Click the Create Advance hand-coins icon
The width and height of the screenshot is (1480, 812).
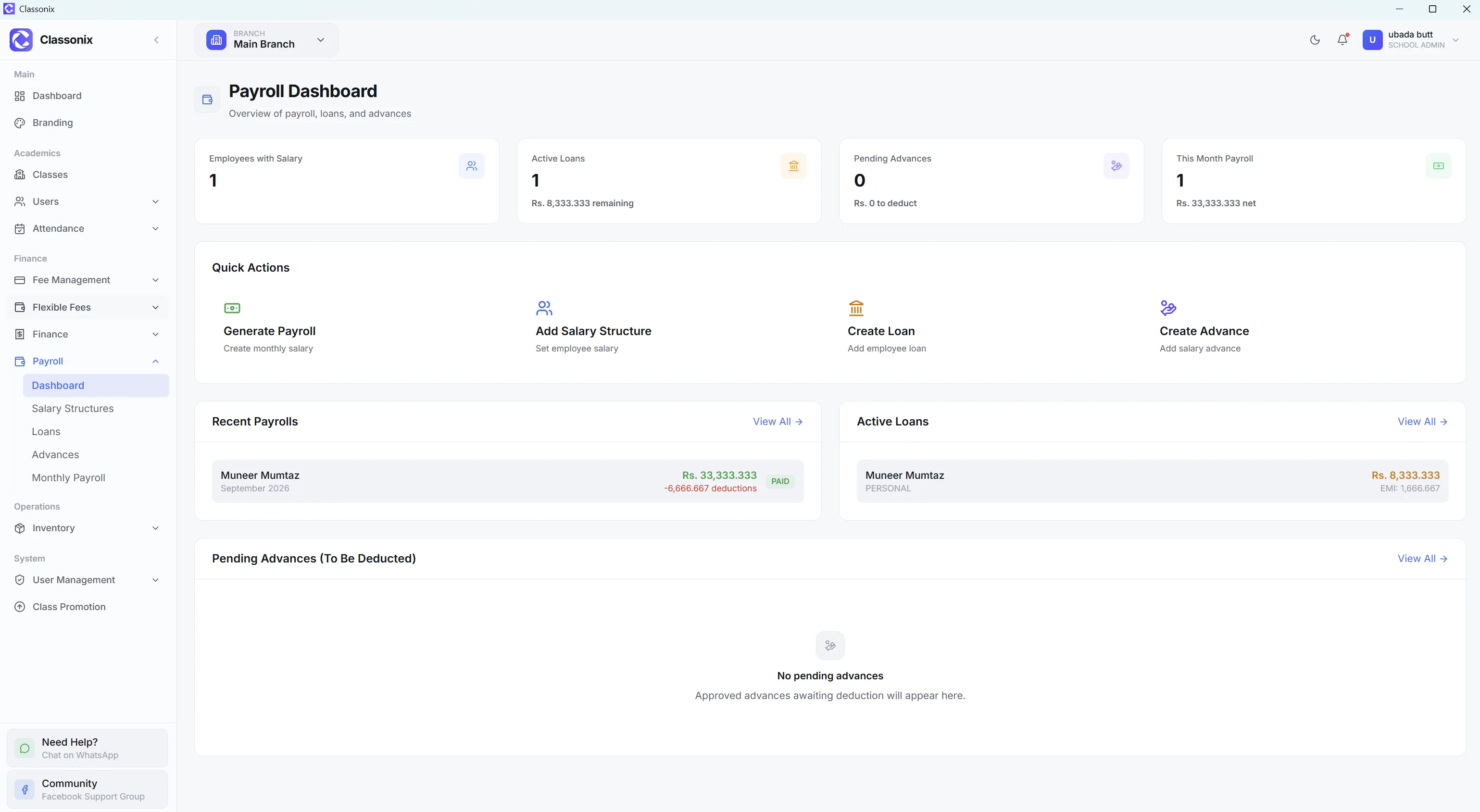tap(1168, 308)
